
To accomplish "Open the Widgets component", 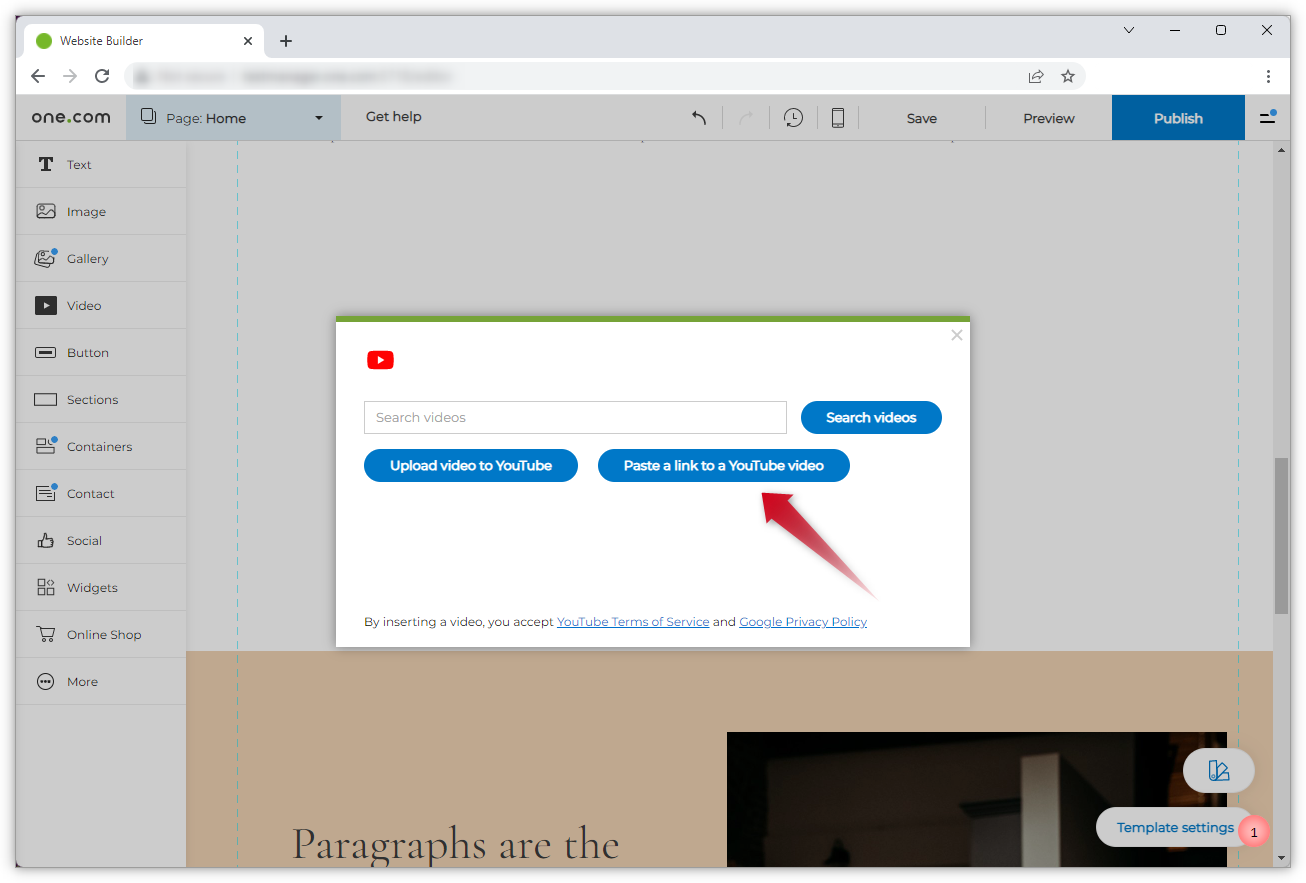I will [92, 588].
